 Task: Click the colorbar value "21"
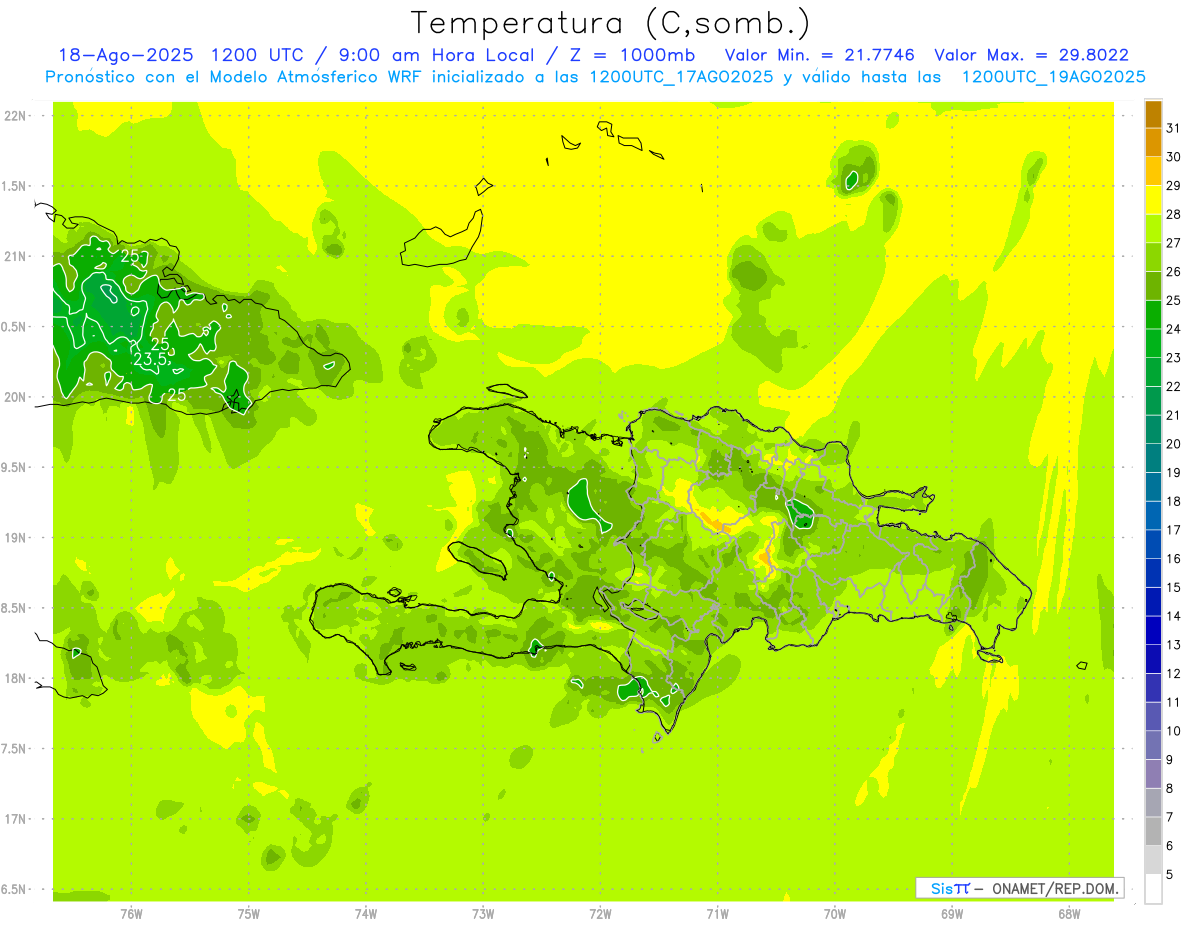tap(1174, 414)
